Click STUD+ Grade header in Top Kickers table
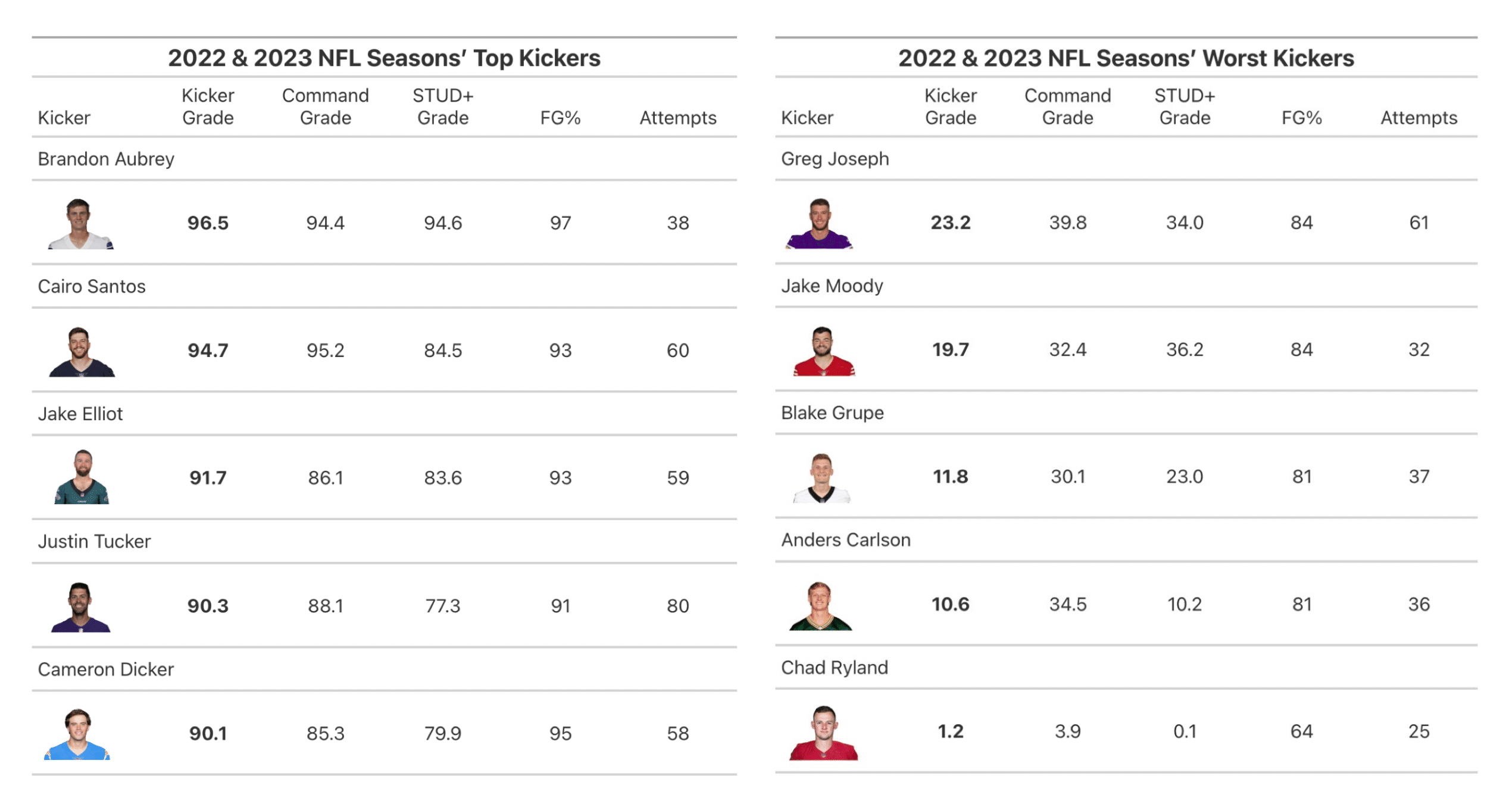 443,107
